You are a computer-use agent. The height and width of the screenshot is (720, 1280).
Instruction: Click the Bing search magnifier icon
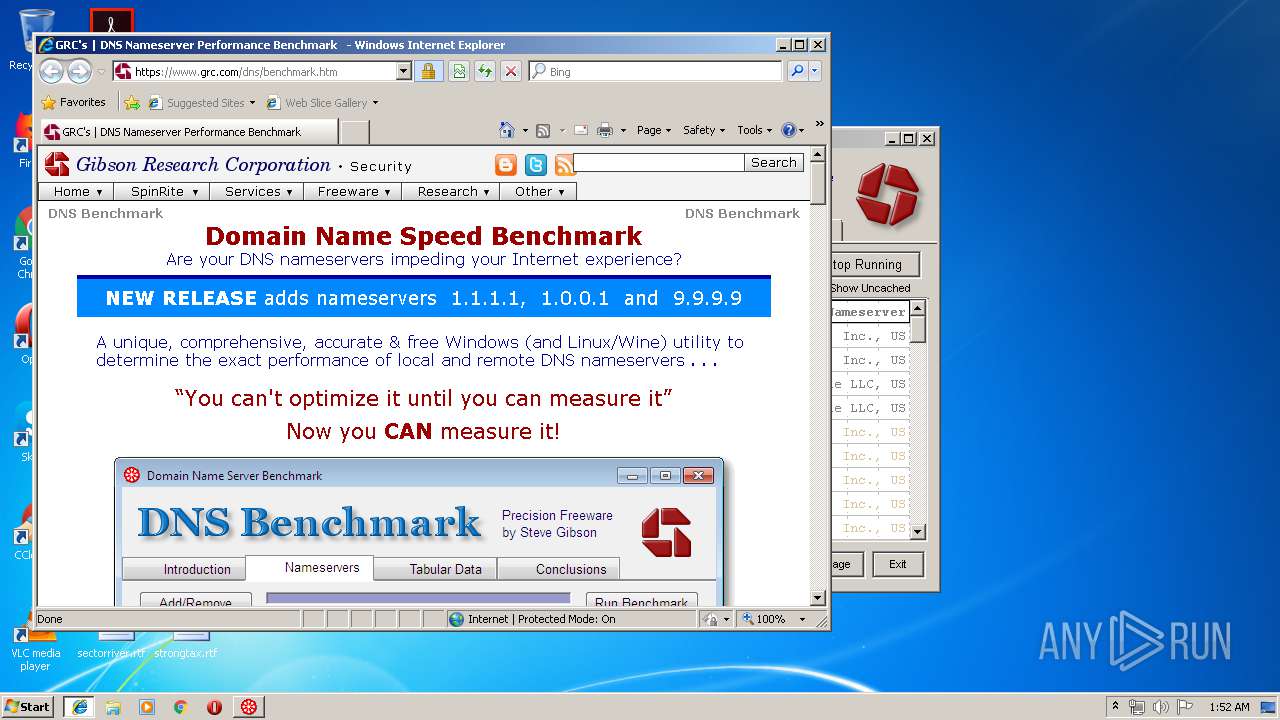[x=796, y=71]
